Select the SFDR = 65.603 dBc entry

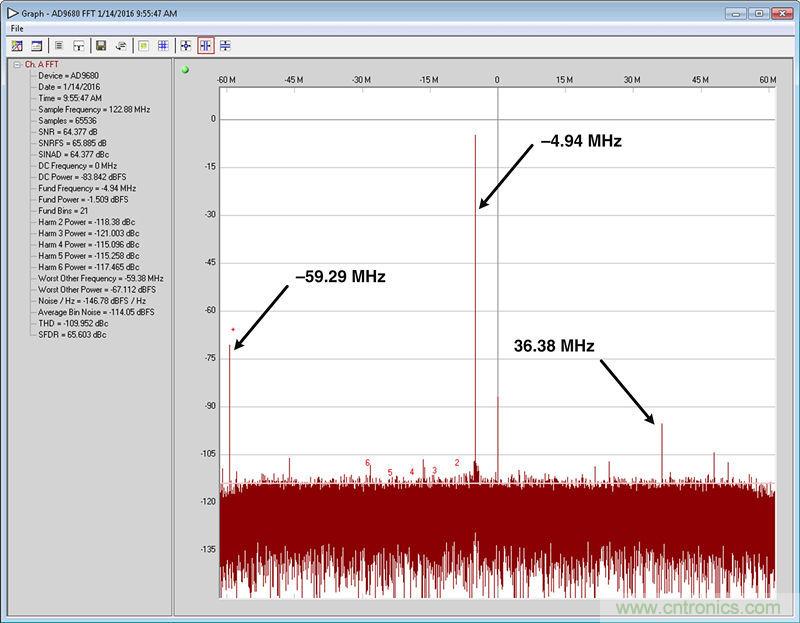[x=72, y=334]
